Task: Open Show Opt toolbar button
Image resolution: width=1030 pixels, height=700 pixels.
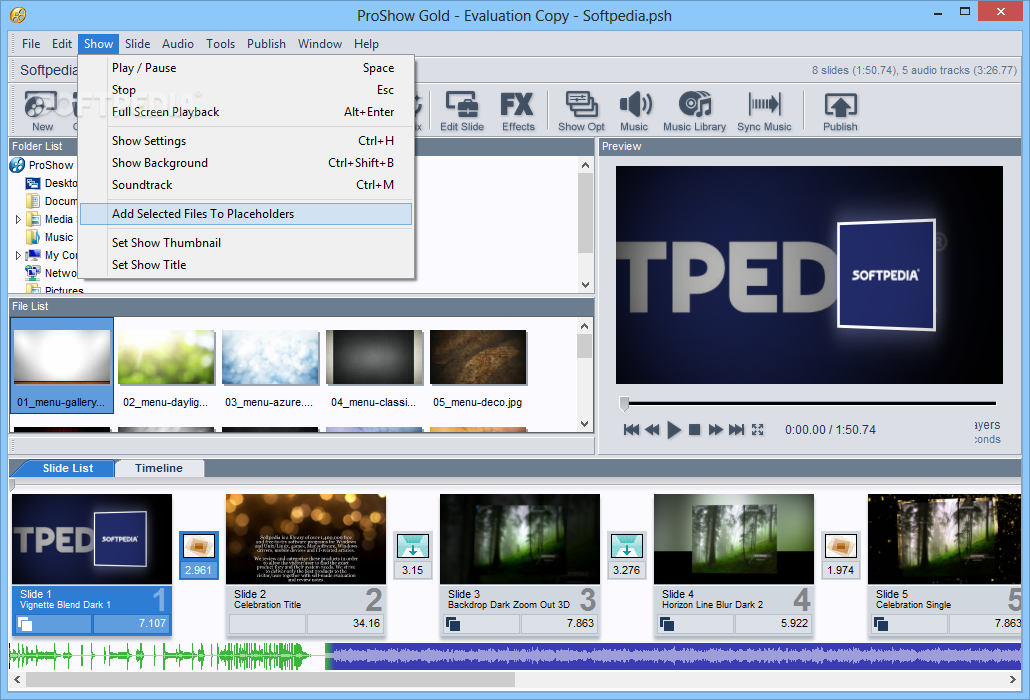Action: pyautogui.click(x=581, y=110)
